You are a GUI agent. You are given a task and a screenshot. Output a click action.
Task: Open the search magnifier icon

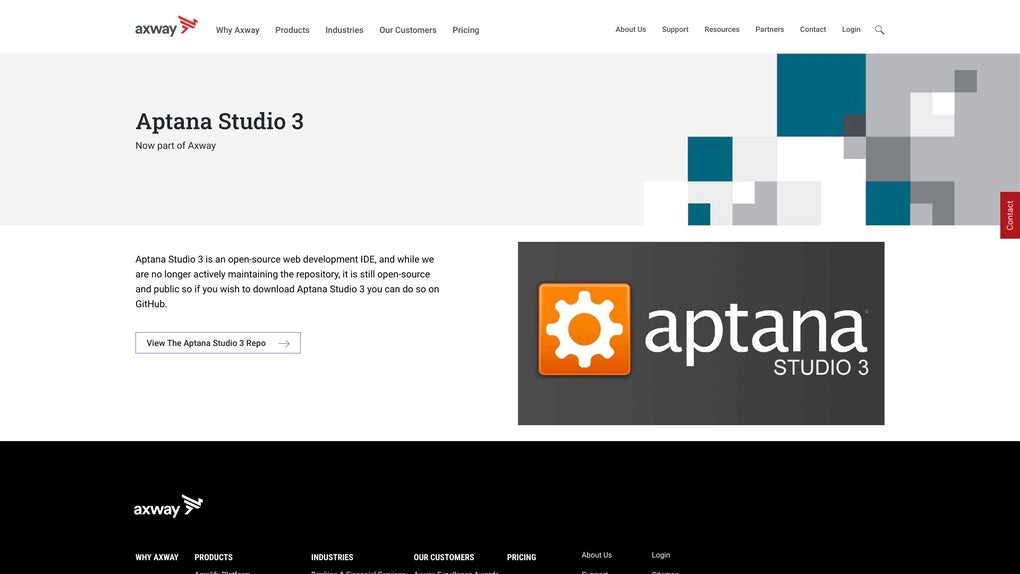pos(879,30)
